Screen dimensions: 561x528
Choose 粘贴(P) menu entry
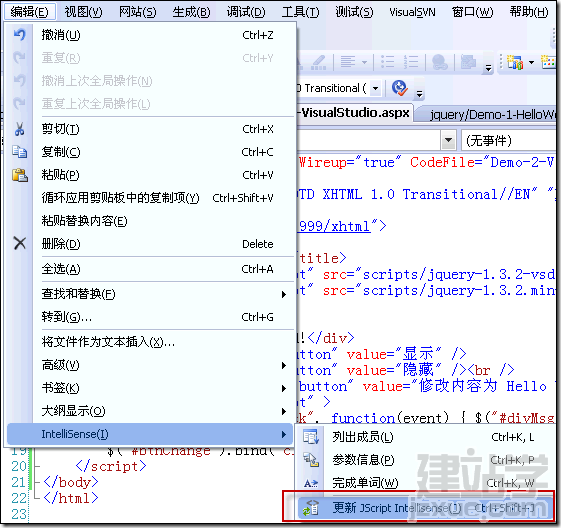(x=150, y=175)
